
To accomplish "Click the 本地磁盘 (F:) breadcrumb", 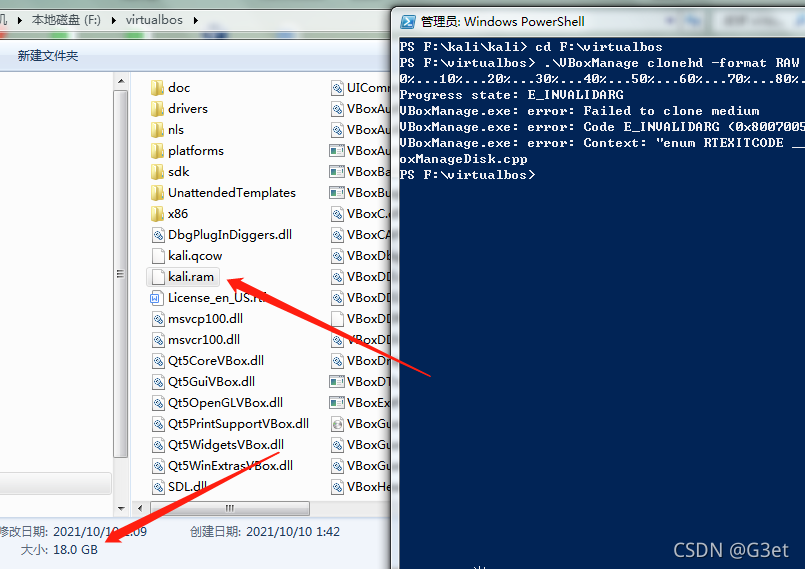I will pyautogui.click(x=66, y=20).
